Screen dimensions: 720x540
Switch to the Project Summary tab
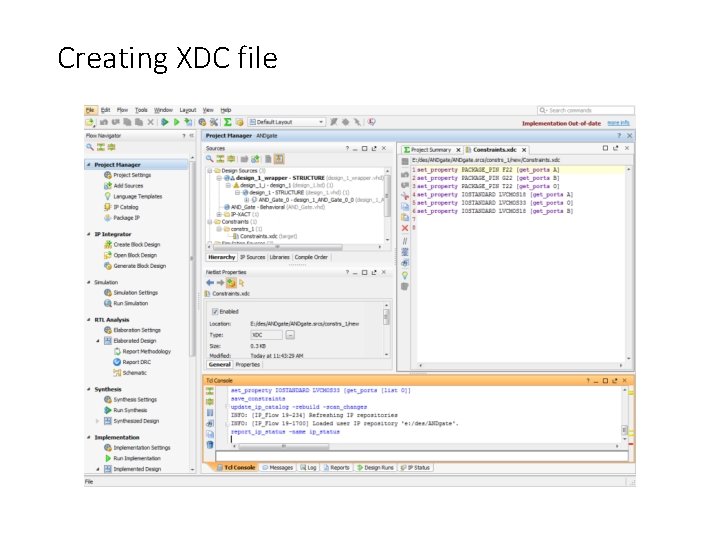431,150
